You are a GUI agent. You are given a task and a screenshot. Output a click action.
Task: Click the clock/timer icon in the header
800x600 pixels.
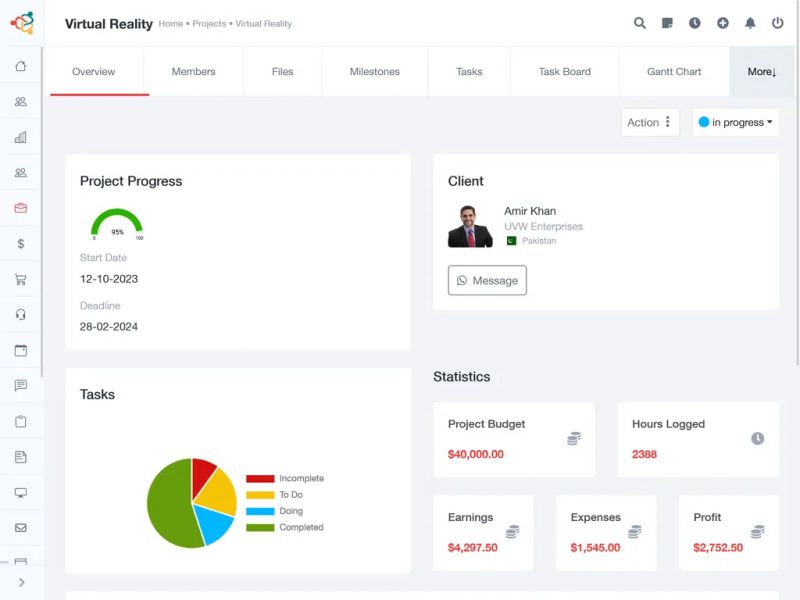point(695,22)
